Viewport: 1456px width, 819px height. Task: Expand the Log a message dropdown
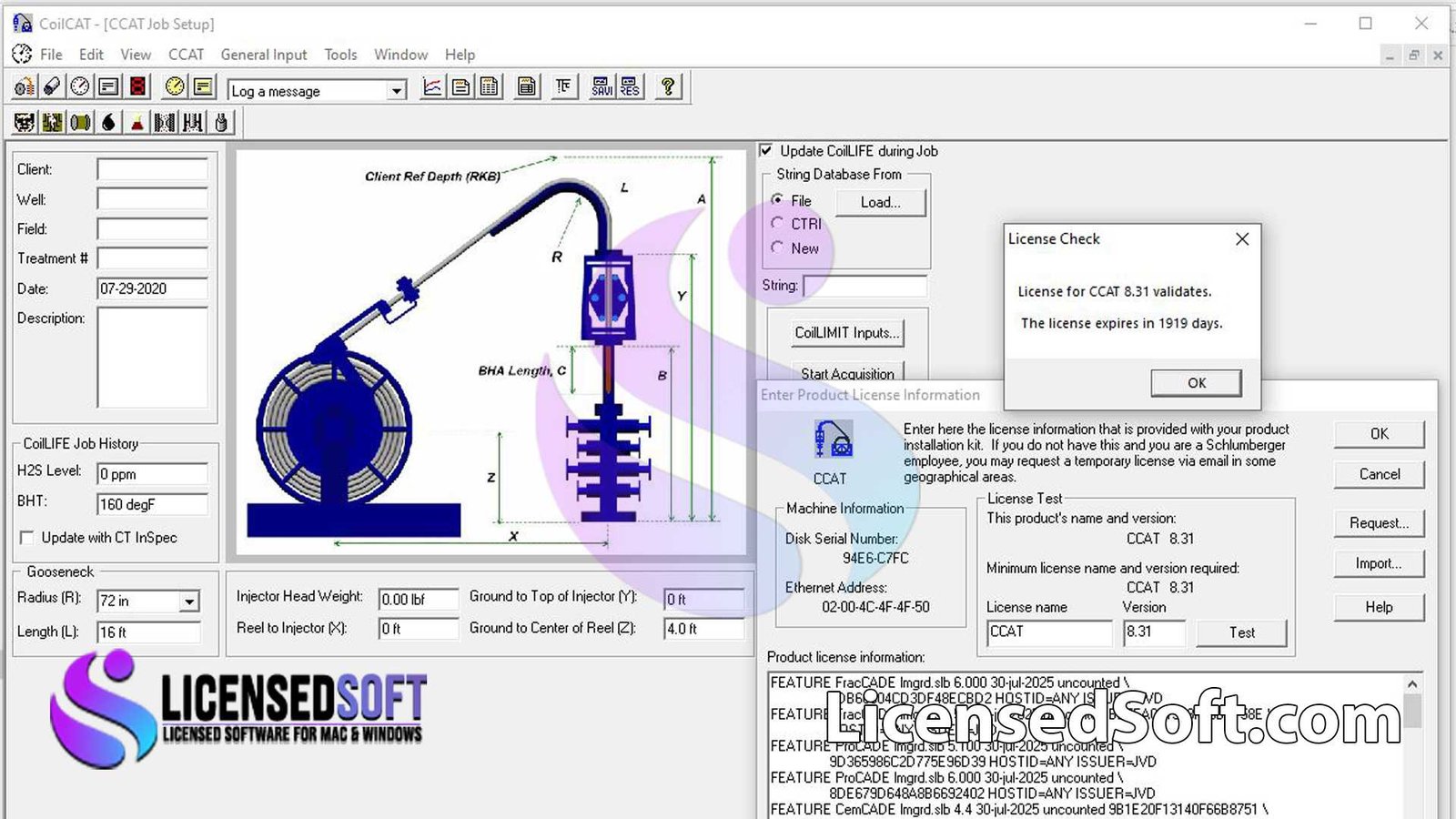coord(397,91)
